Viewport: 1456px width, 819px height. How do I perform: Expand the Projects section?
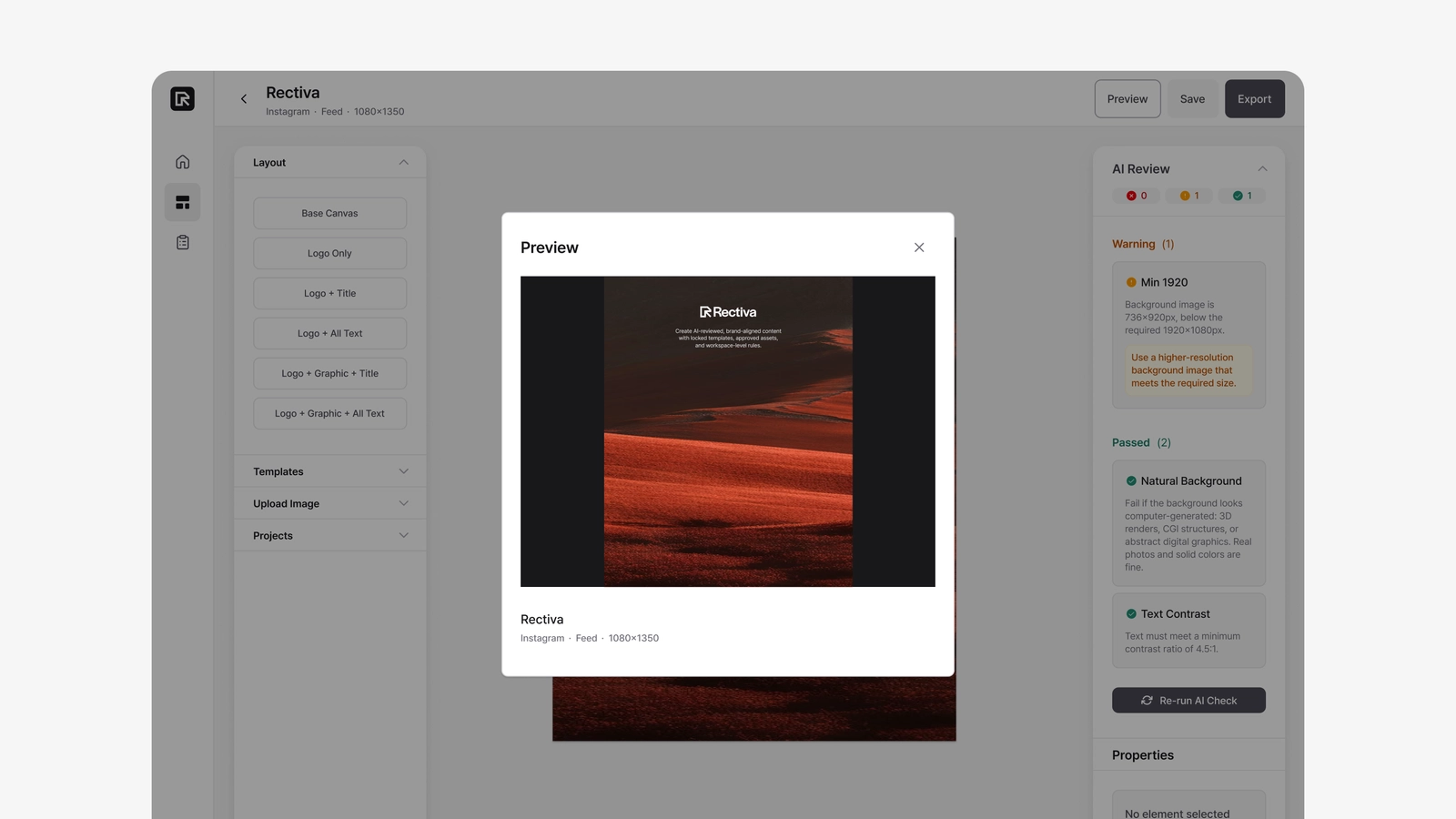tap(330, 535)
